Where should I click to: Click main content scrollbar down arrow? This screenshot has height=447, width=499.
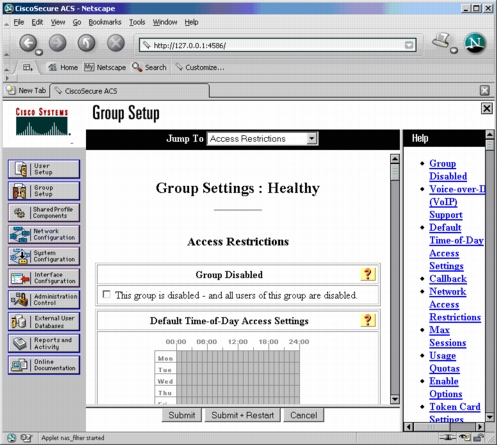tap(395, 399)
